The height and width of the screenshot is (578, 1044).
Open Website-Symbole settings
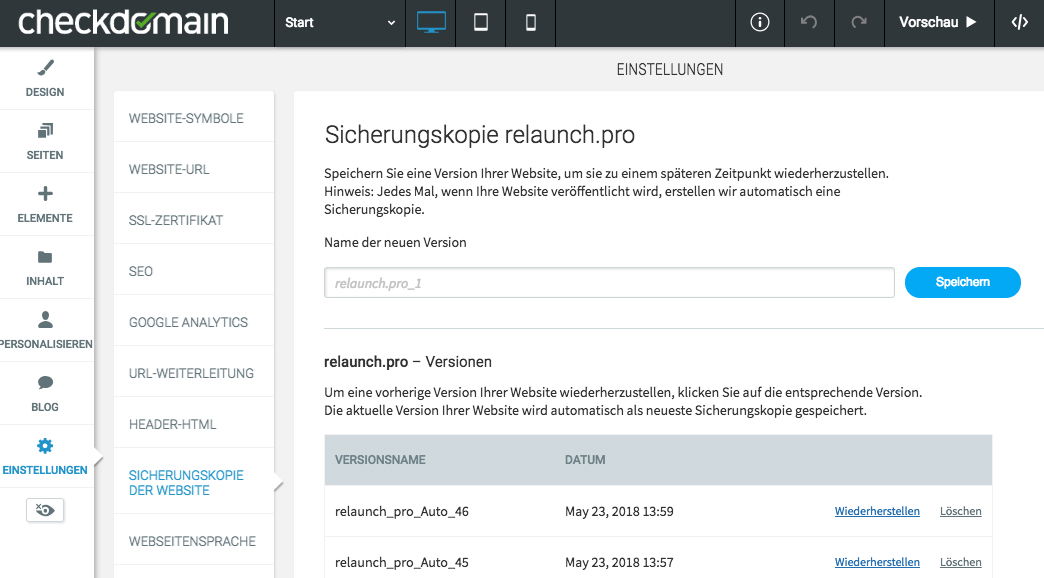[x=194, y=118]
